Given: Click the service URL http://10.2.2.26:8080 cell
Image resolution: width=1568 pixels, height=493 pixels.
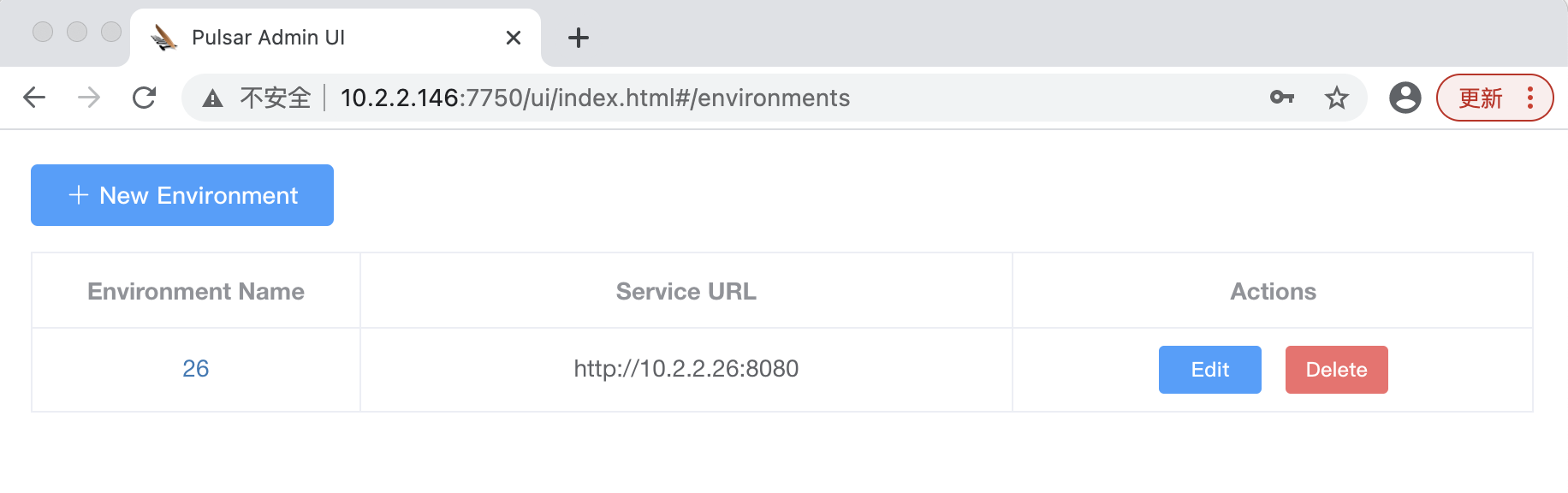Looking at the screenshot, I should [x=686, y=369].
